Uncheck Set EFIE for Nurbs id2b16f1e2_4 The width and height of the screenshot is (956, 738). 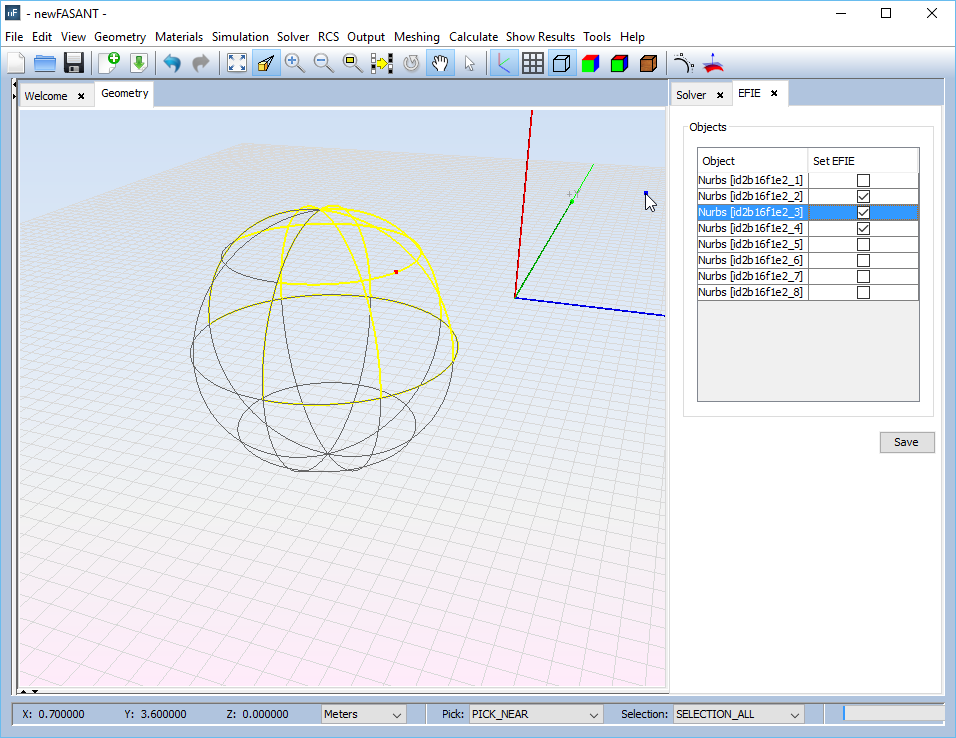[x=863, y=229]
